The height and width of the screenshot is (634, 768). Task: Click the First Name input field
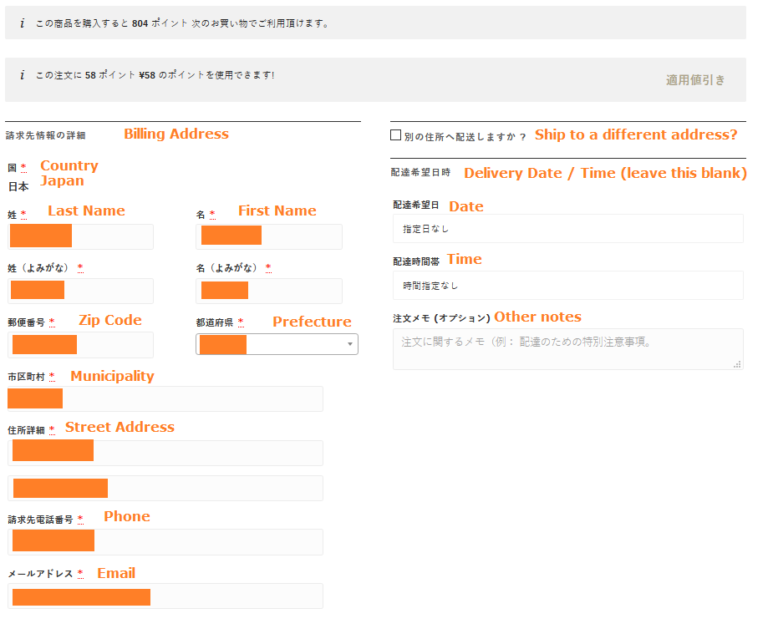(269, 237)
